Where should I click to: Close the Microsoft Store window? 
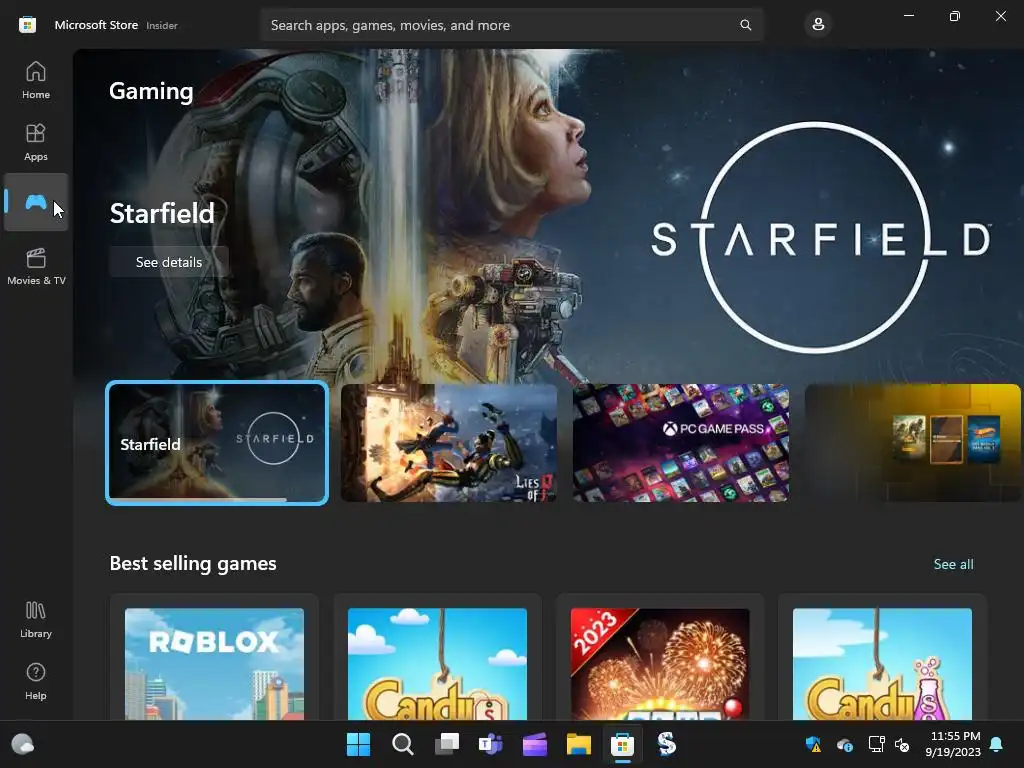[x=1000, y=16]
